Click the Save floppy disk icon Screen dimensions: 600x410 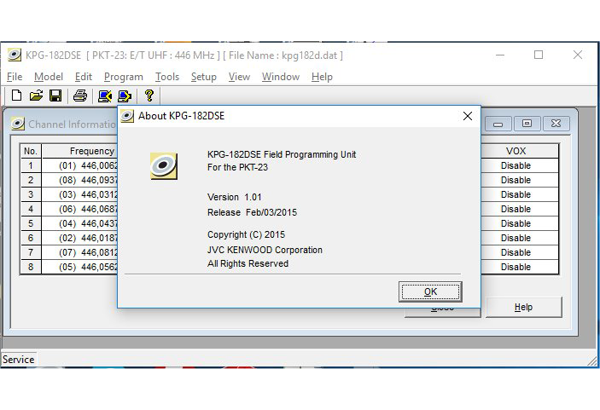point(56,96)
